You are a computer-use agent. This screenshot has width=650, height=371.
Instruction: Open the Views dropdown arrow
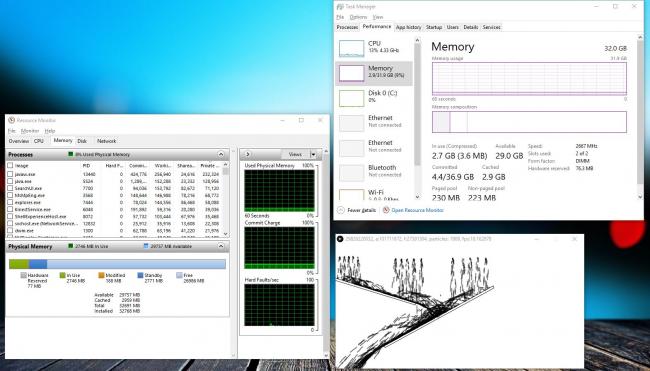click(313, 154)
